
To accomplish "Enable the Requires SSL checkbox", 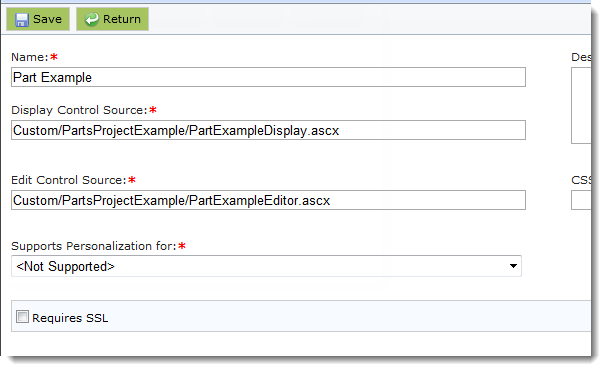I will [22, 317].
